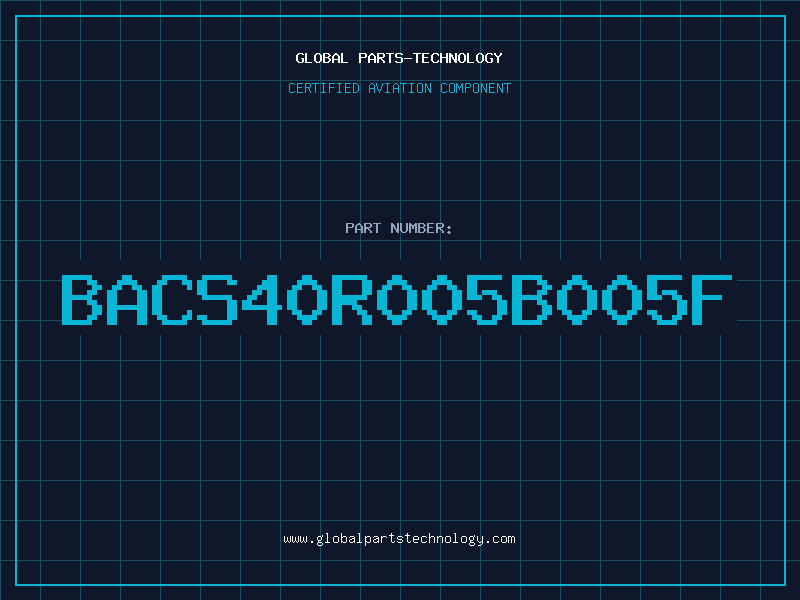Click the PART NUMBER: label
The image size is (800, 600).
[x=399, y=228]
